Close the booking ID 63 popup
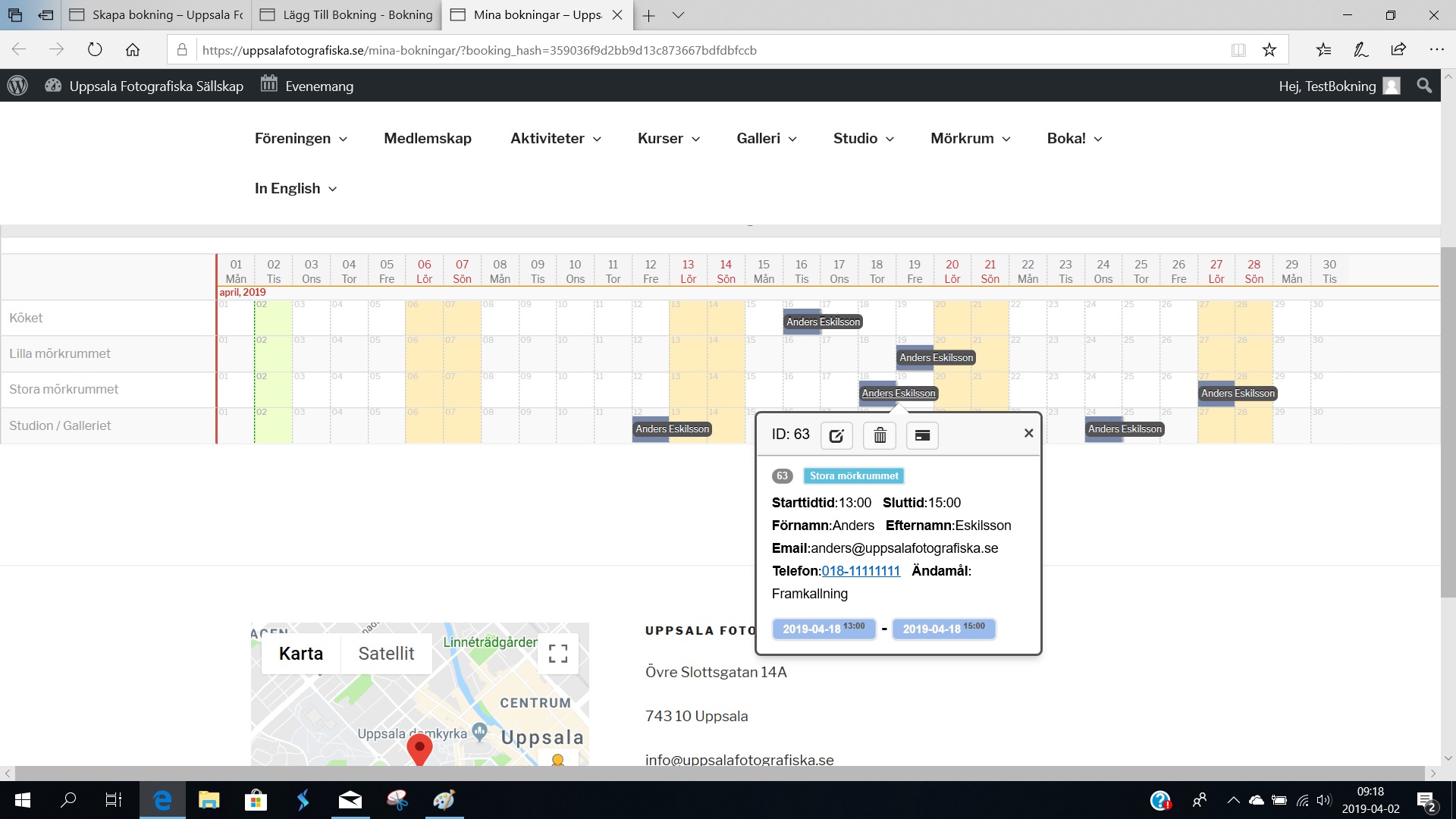Viewport: 1456px width, 819px height. click(x=1028, y=433)
